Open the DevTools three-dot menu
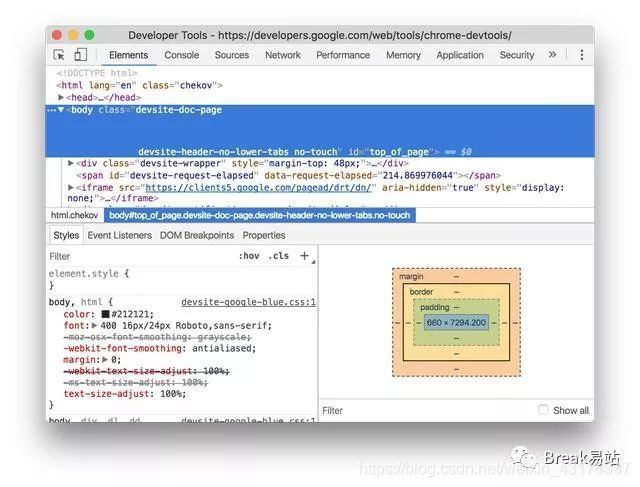 point(582,55)
